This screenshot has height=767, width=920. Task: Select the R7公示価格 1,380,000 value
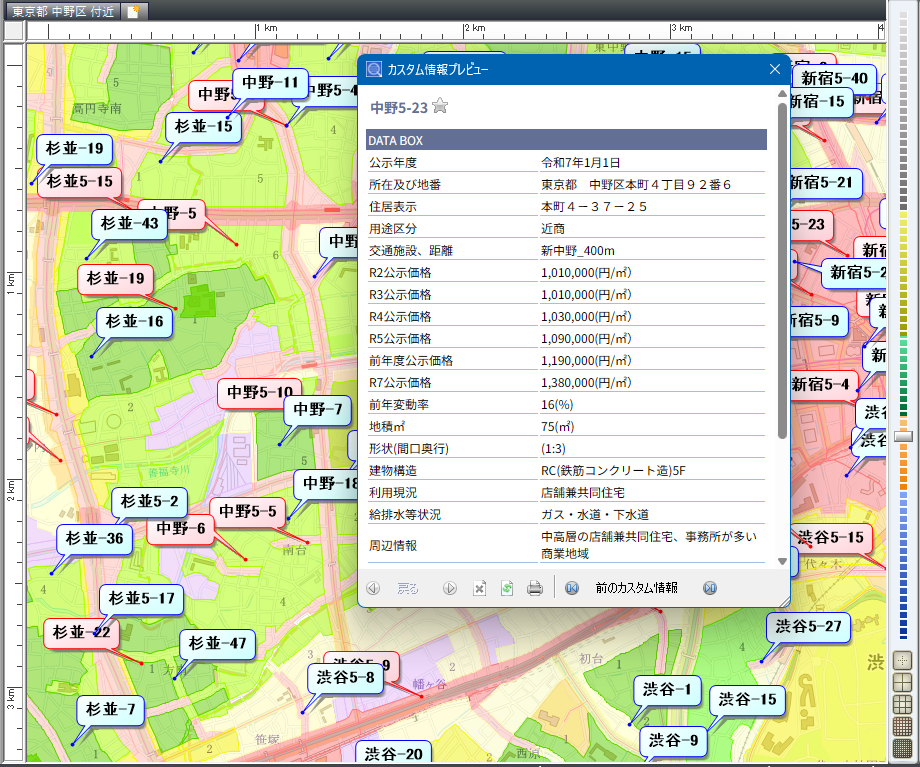click(586, 383)
